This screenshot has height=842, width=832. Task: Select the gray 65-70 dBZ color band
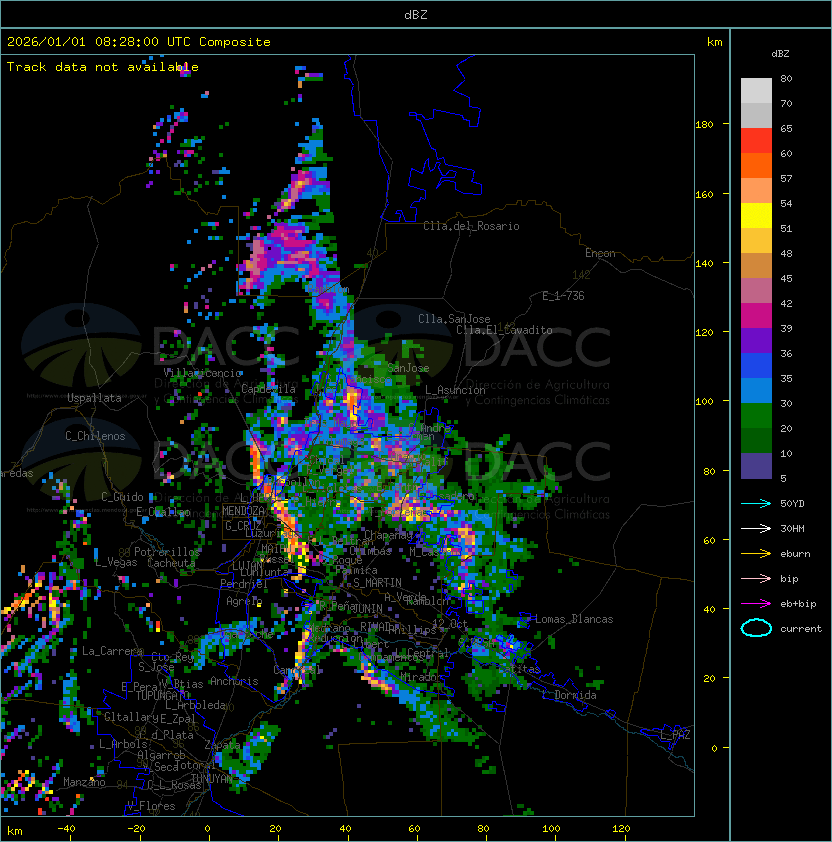click(756, 115)
